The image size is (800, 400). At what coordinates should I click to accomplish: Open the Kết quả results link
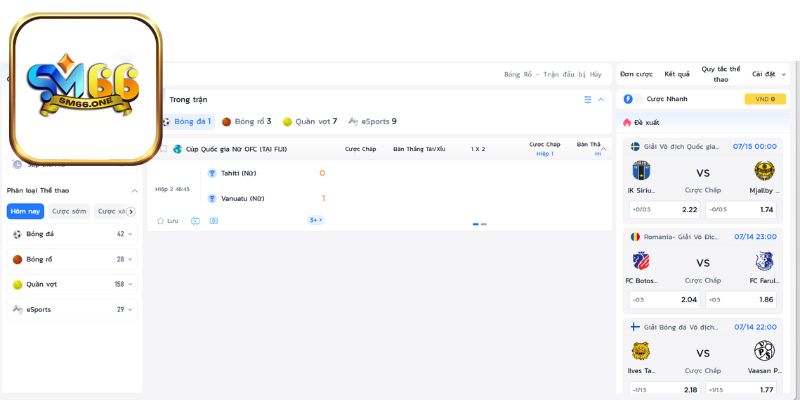click(x=677, y=74)
